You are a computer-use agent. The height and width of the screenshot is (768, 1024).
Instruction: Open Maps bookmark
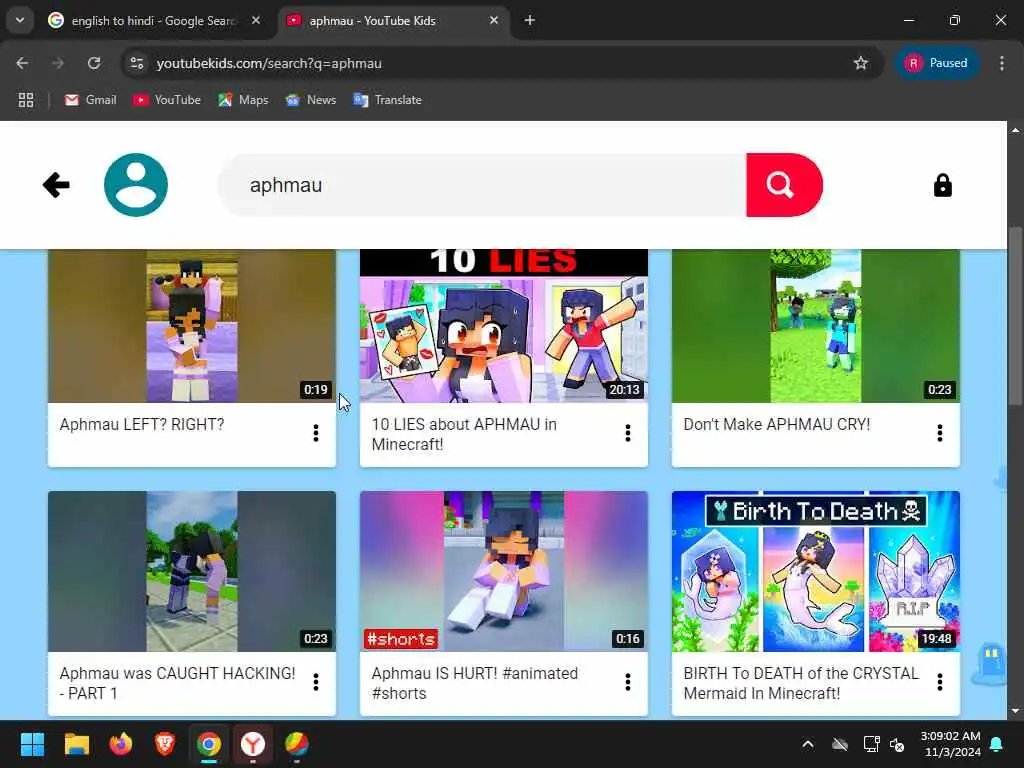click(x=243, y=100)
